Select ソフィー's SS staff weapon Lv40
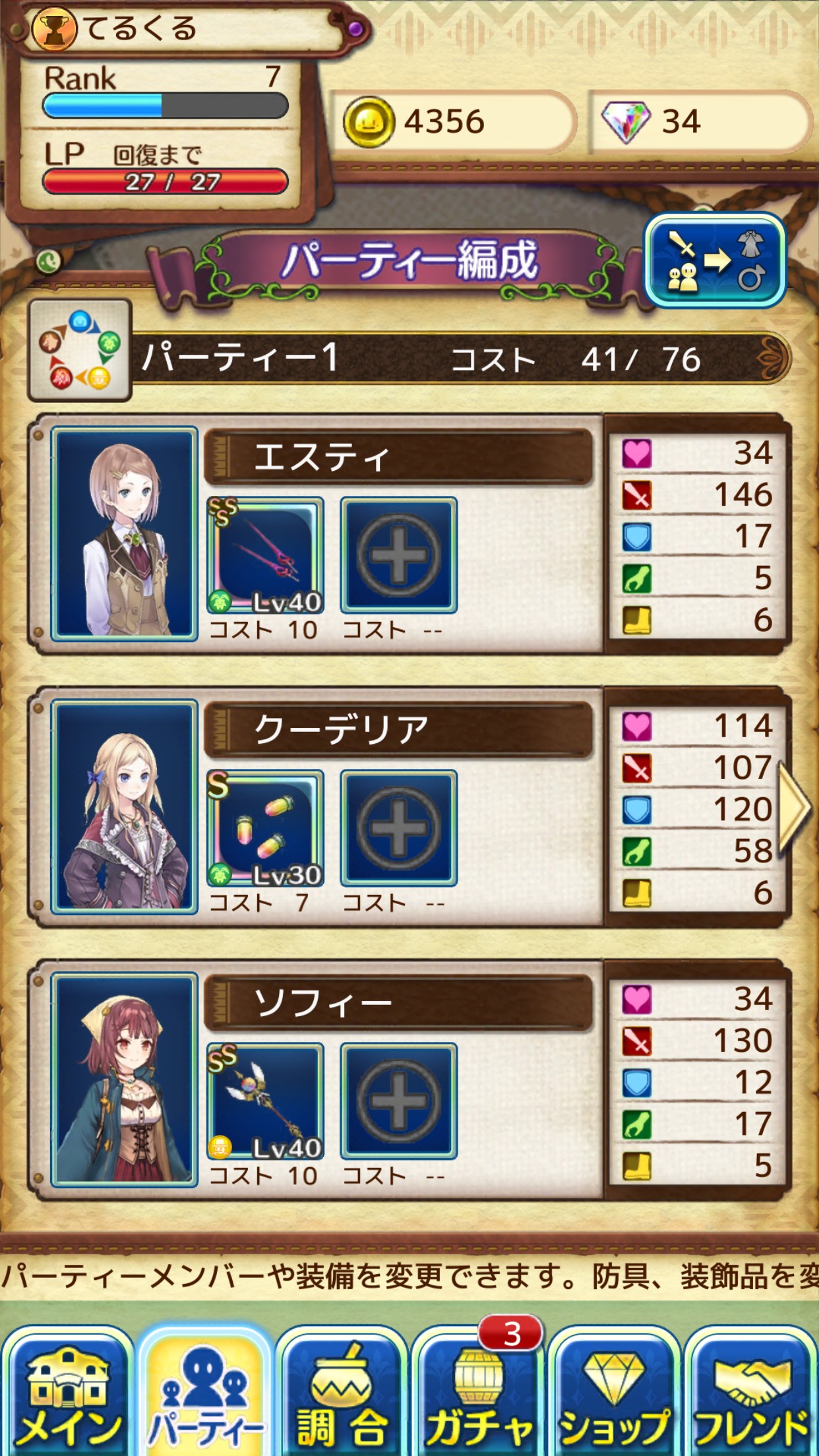 pos(266,1101)
